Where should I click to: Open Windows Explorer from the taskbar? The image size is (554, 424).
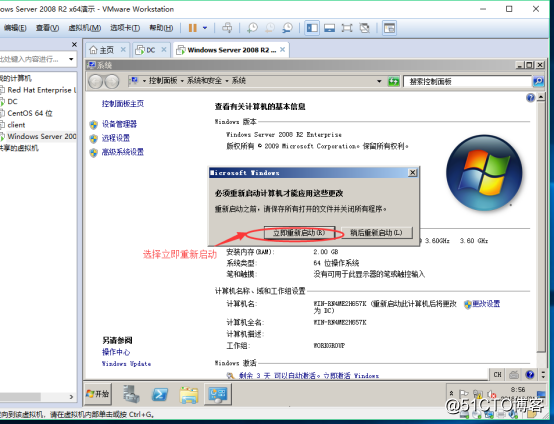[189, 394]
